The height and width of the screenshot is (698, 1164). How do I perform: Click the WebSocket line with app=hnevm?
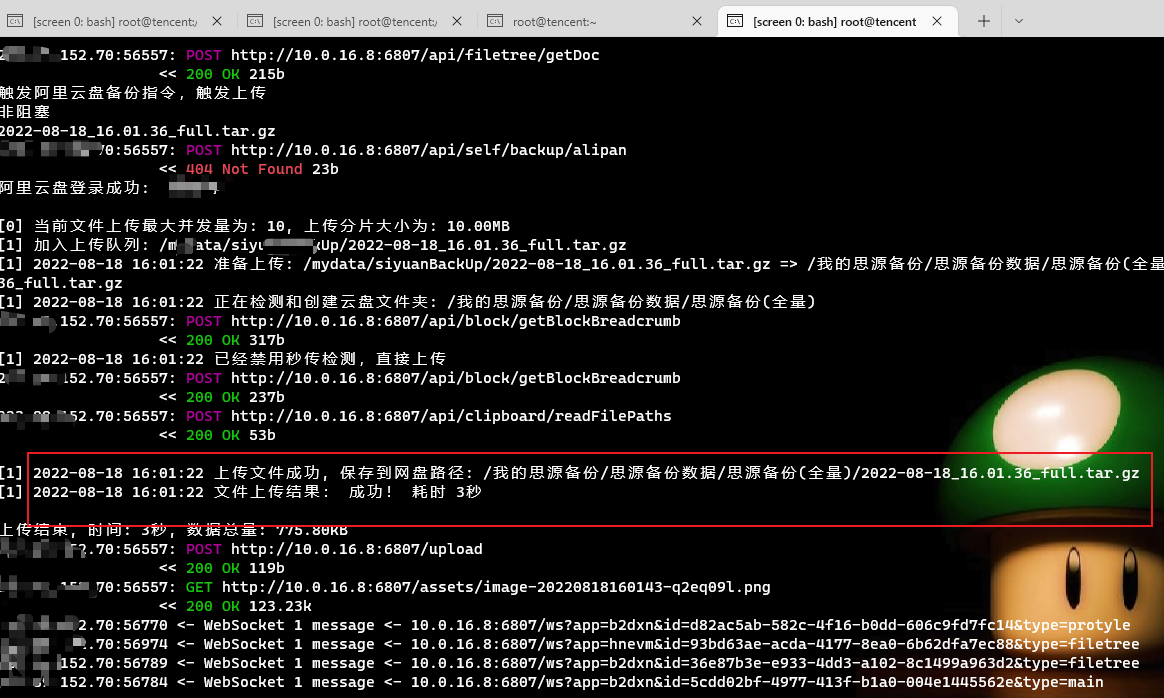coord(569,644)
